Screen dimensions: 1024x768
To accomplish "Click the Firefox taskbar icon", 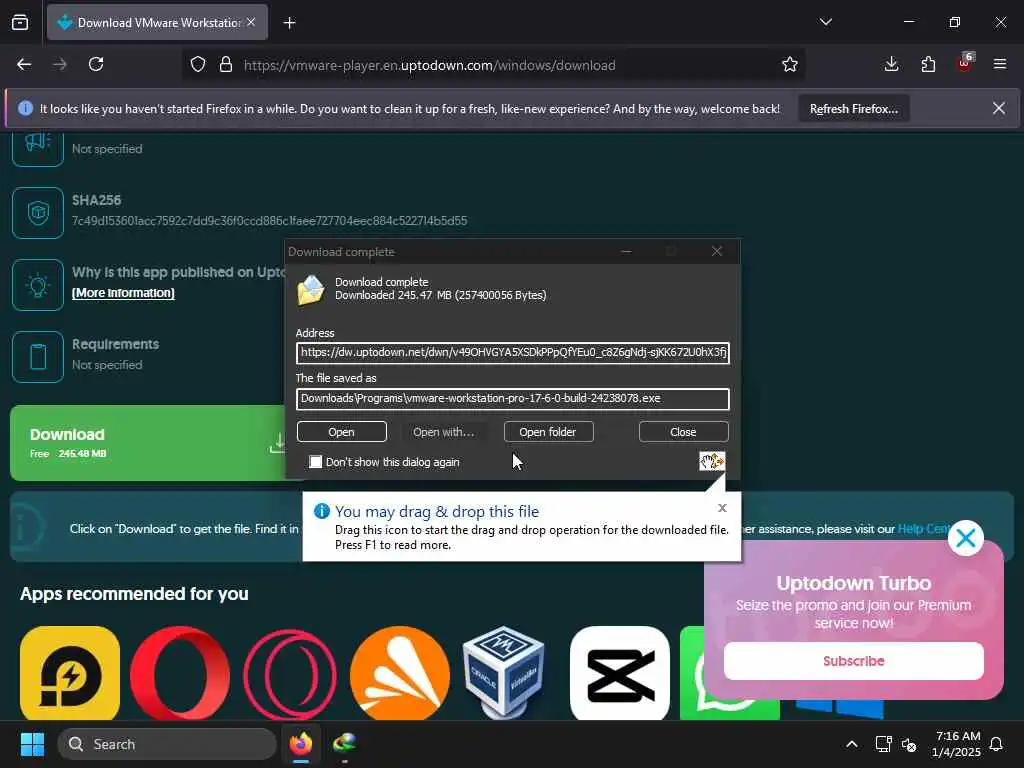I will (x=301, y=744).
